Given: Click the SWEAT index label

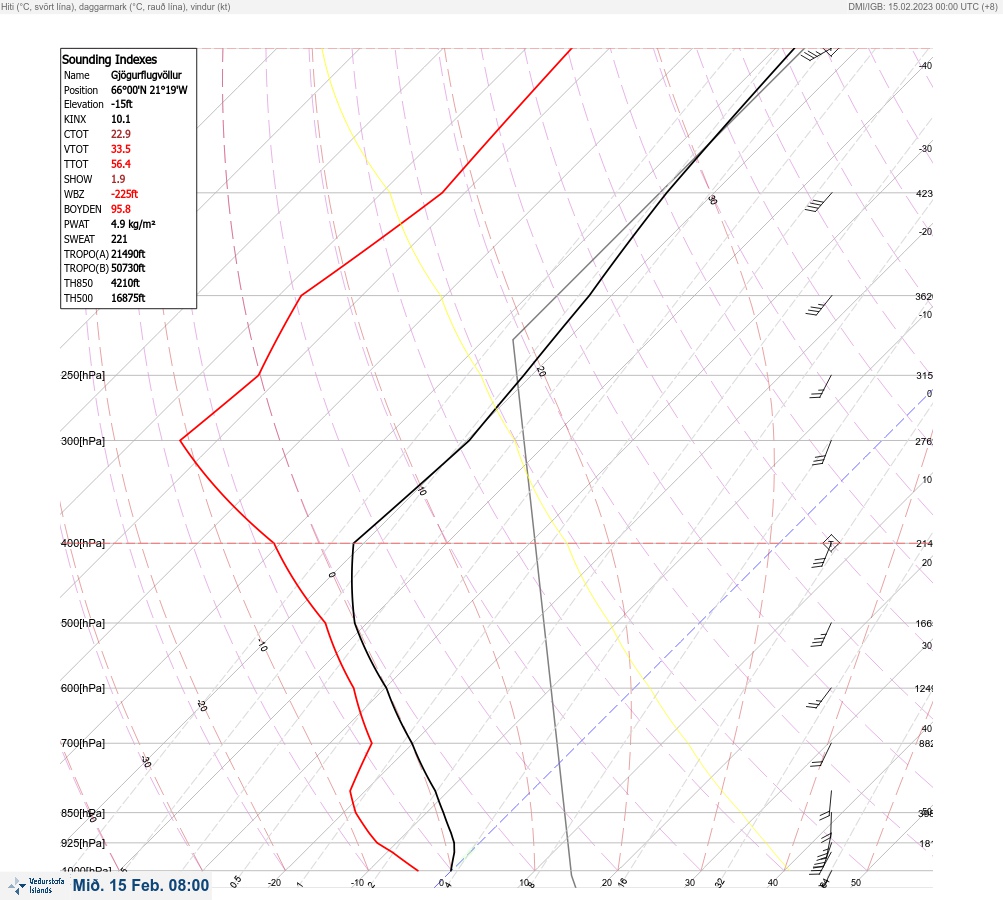Looking at the screenshot, I should pyautogui.click(x=79, y=239).
